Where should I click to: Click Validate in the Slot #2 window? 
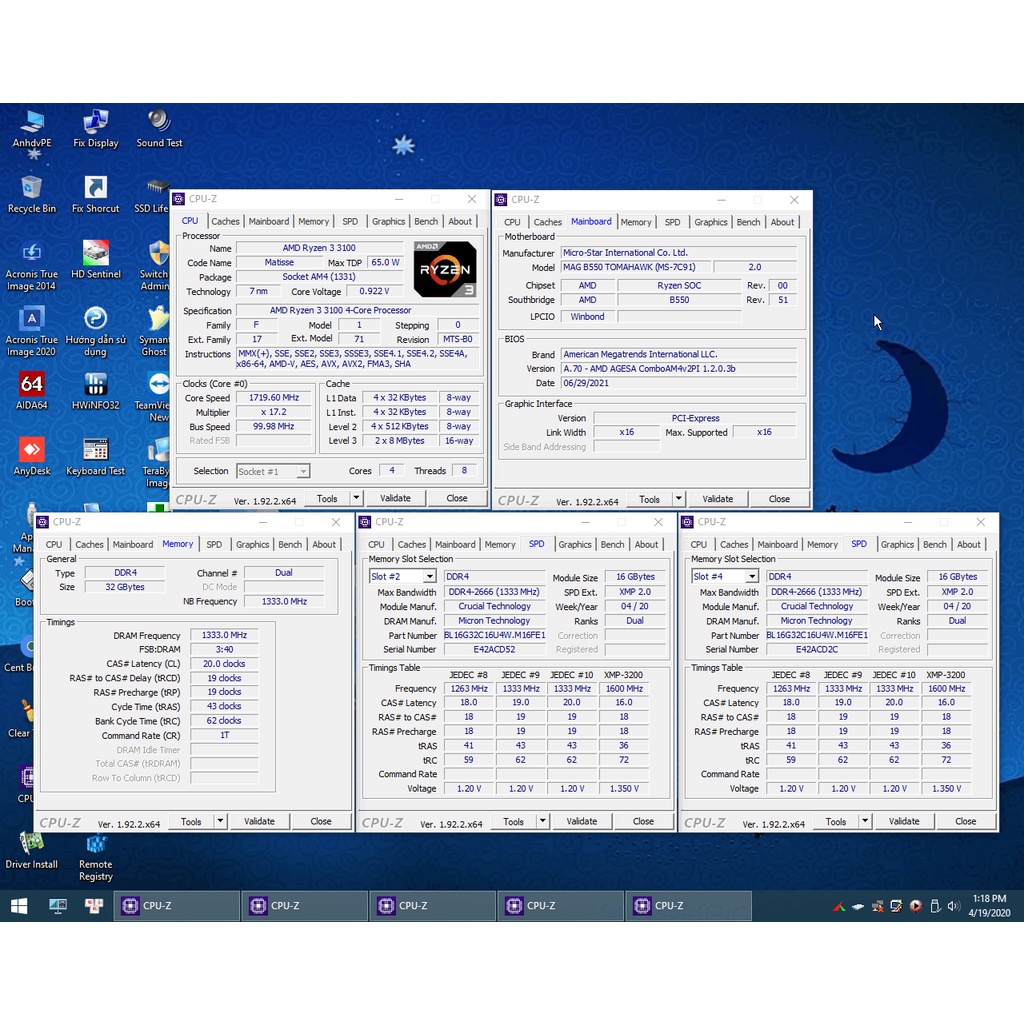[581, 822]
